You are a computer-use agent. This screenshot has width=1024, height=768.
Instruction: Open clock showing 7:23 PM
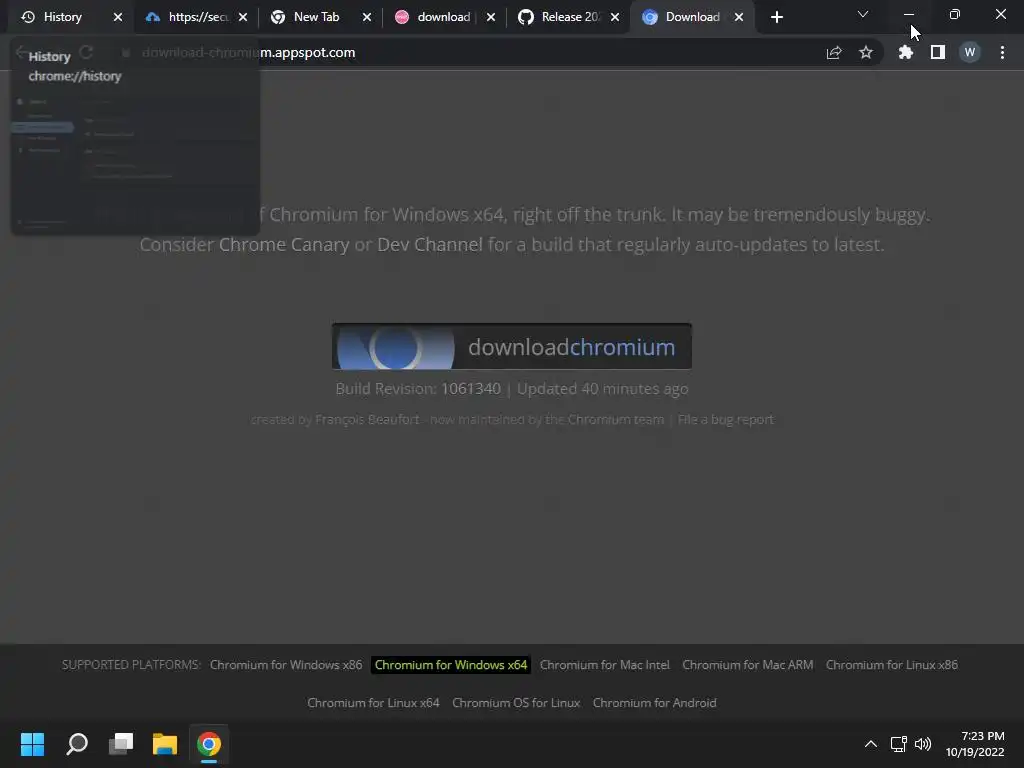point(975,744)
